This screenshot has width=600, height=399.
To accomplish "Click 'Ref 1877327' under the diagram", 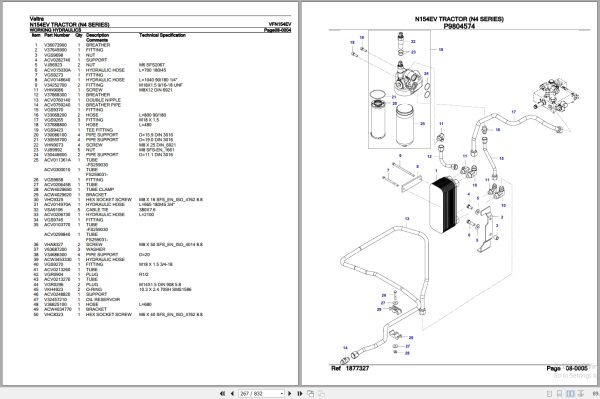I will click(350, 368).
